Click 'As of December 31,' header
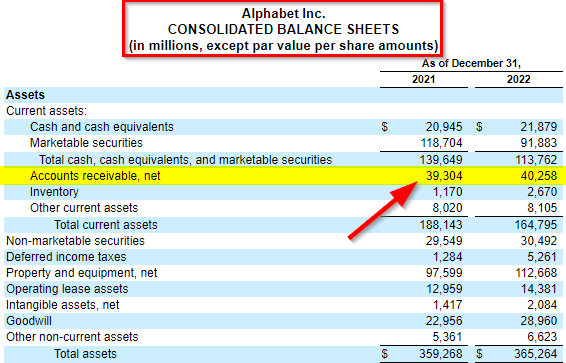 (471, 64)
